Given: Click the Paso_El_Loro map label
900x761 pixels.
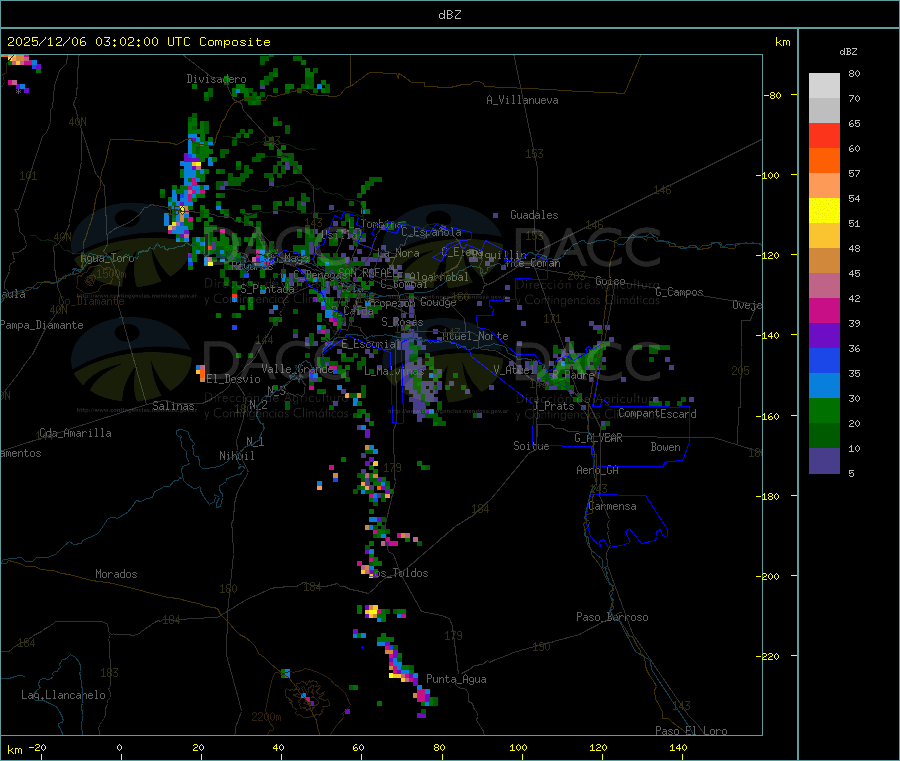Looking at the screenshot, I should click(691, 731).
